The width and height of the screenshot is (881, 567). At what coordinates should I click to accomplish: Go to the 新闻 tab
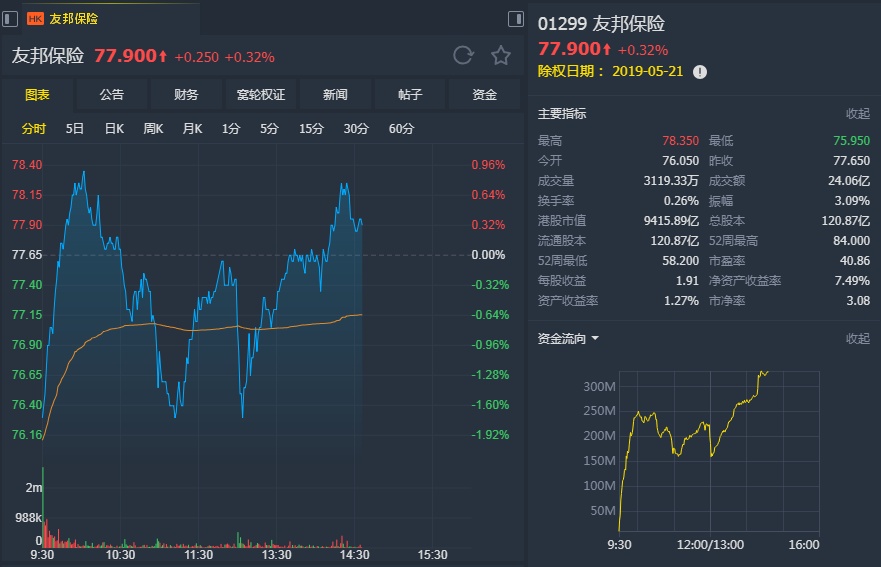point(335,95)
